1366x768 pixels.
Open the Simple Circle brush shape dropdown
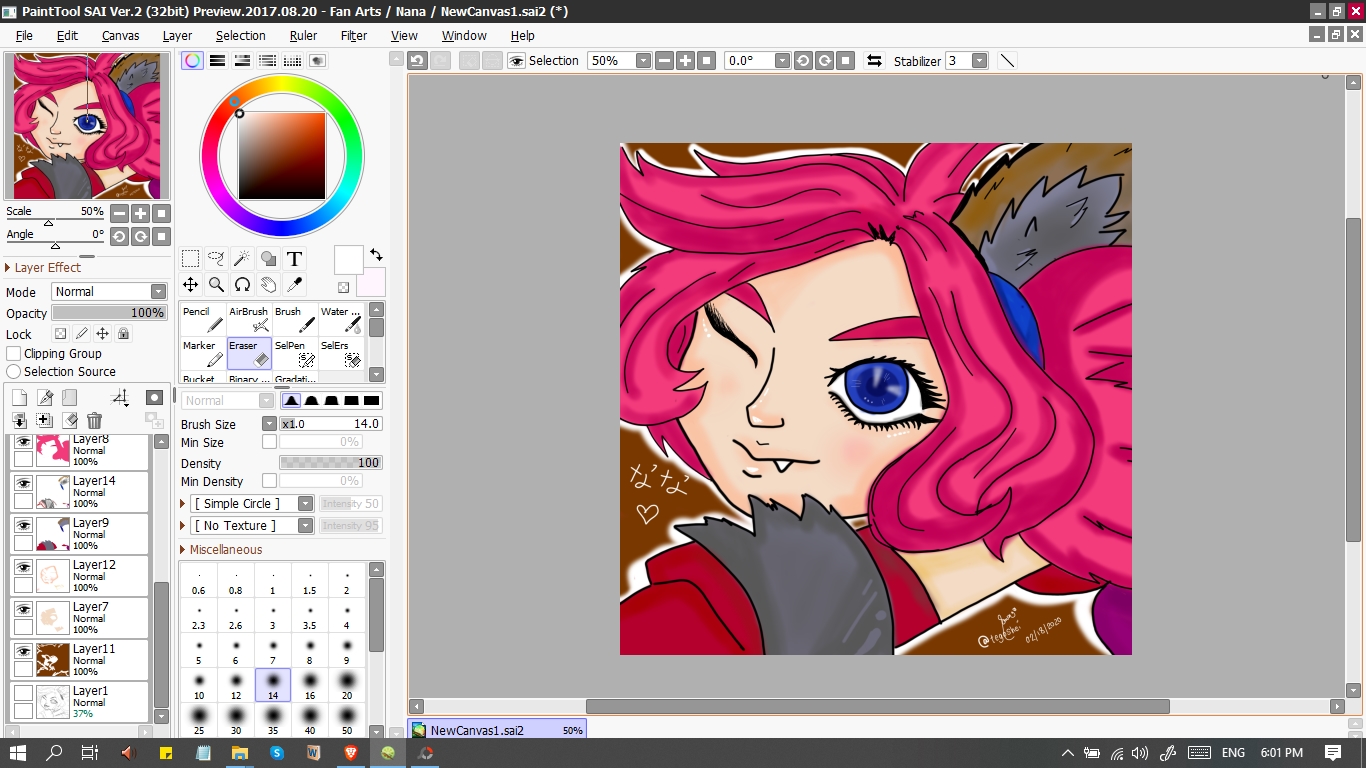click(252, 503)
